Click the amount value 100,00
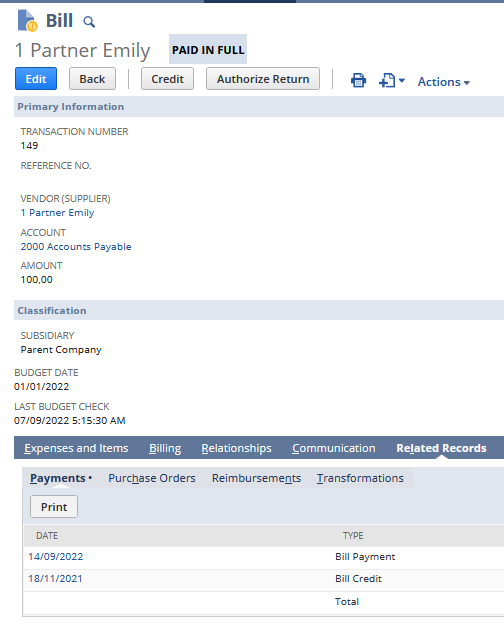 tap(37, 280)
